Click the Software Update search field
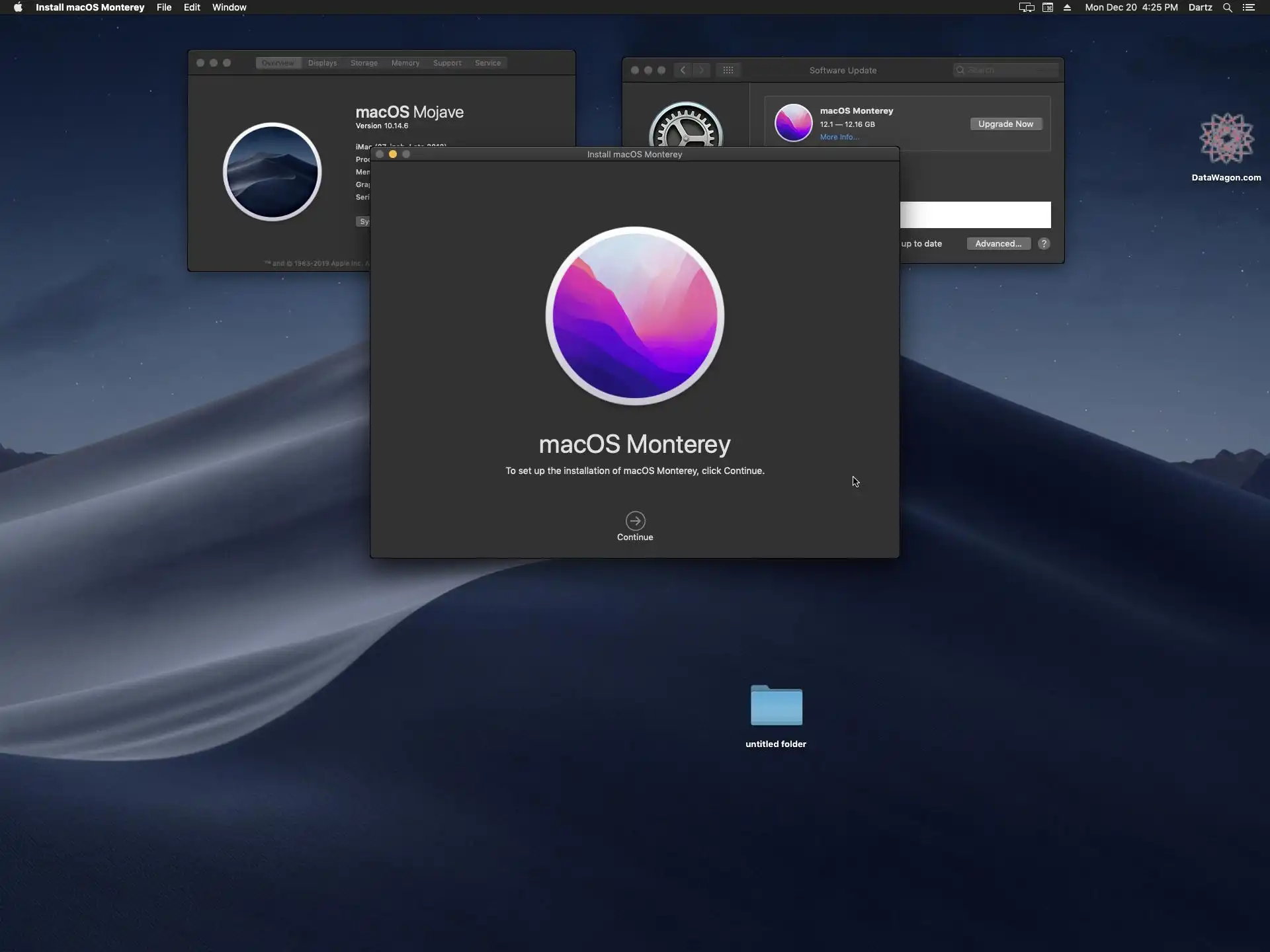The image size is (1270, 952). coord(1009,70)
